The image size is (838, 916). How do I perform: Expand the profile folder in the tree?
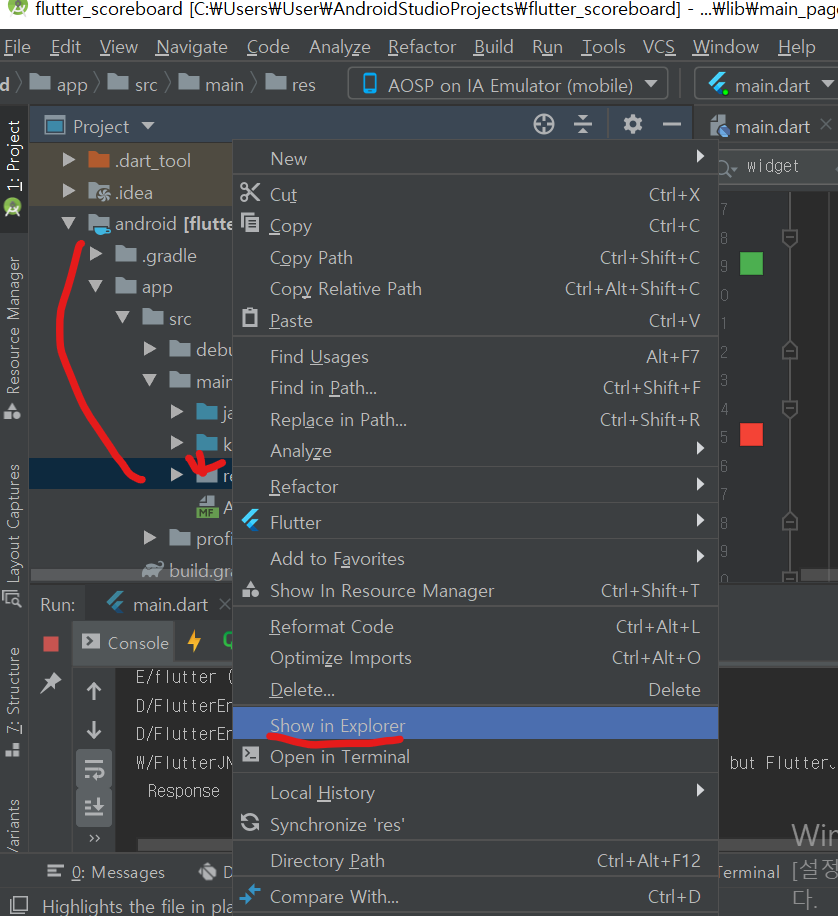[x=150, y=537]
